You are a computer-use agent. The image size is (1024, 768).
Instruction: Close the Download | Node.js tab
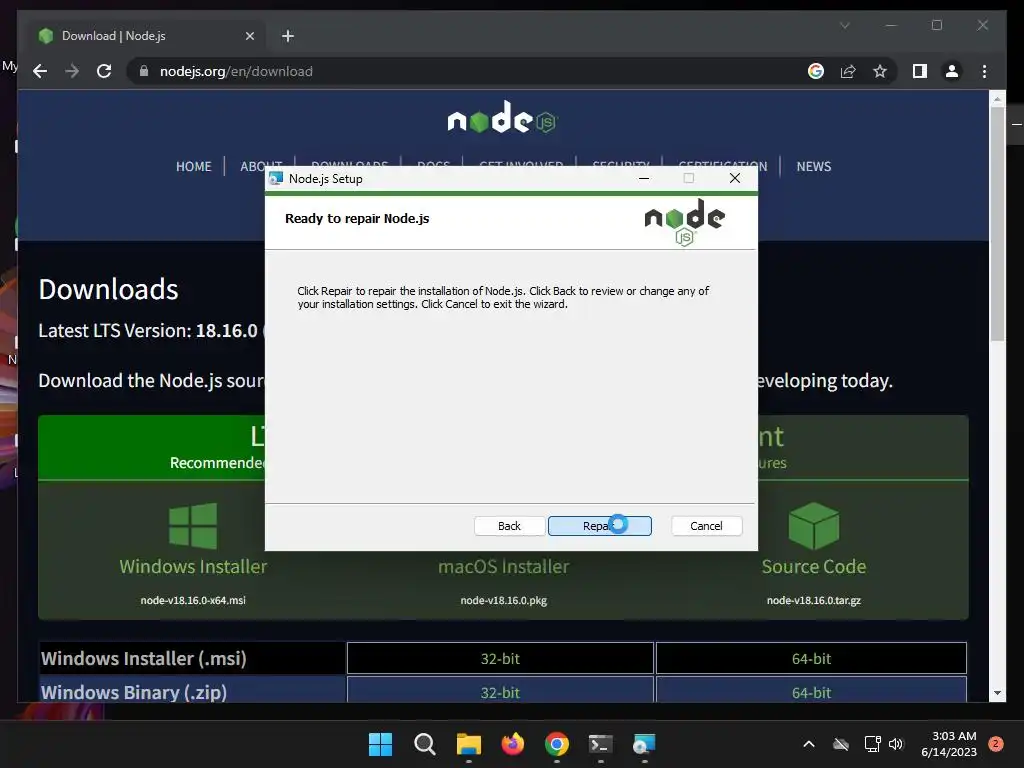(249, 36)
